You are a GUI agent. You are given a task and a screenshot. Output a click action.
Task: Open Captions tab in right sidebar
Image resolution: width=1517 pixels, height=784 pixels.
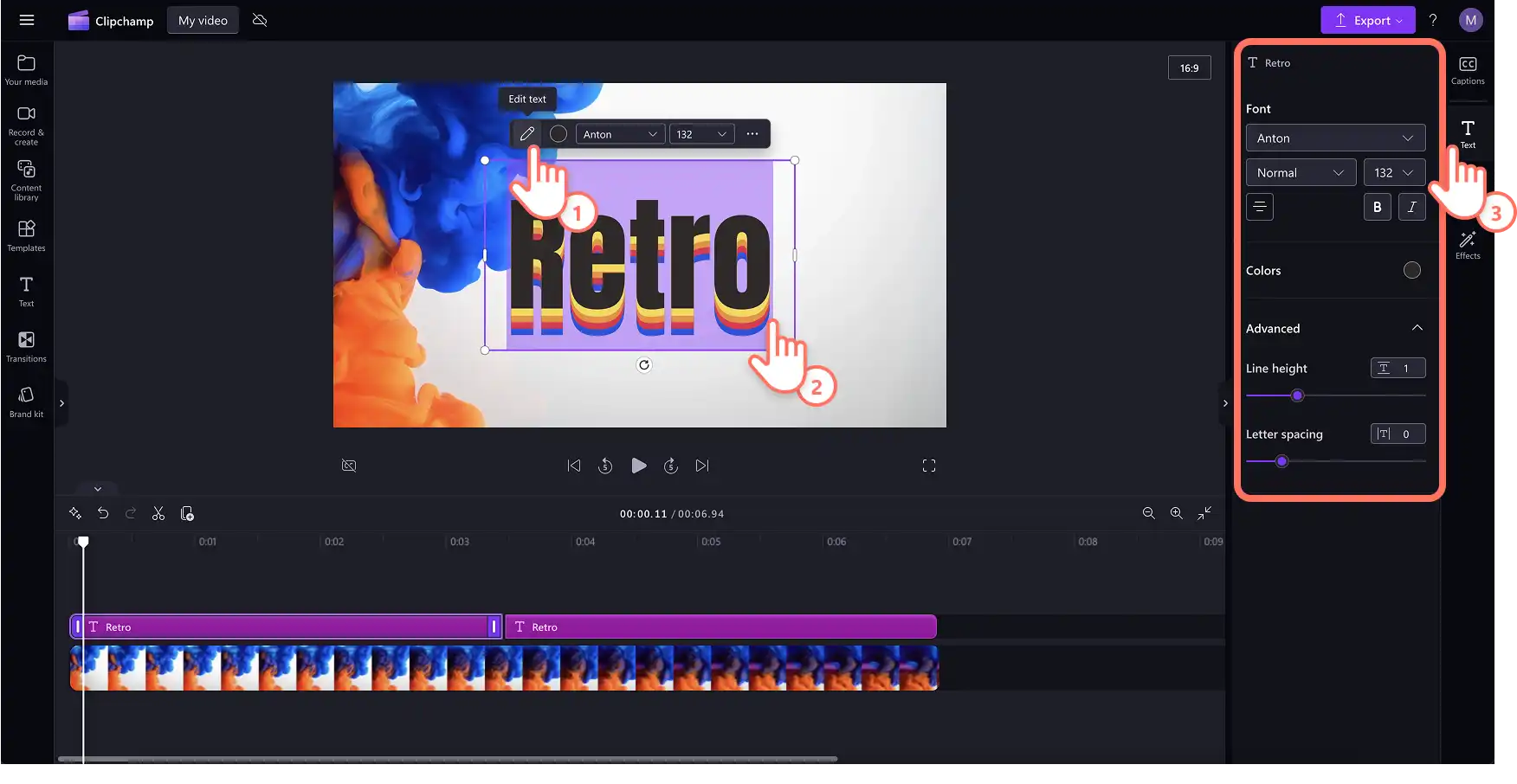tap(1468, 71)
